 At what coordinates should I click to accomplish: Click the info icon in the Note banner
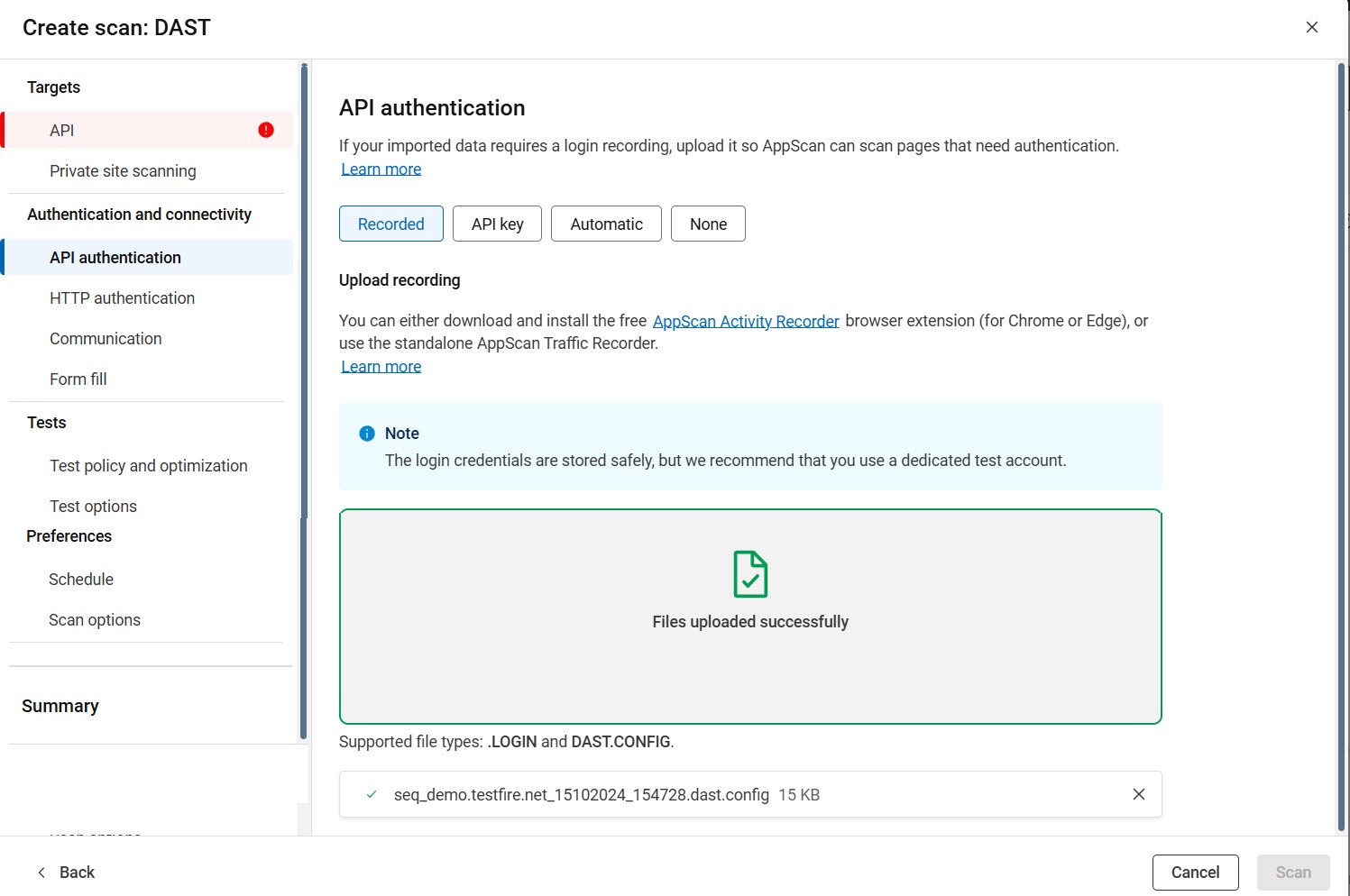point(366,433)
